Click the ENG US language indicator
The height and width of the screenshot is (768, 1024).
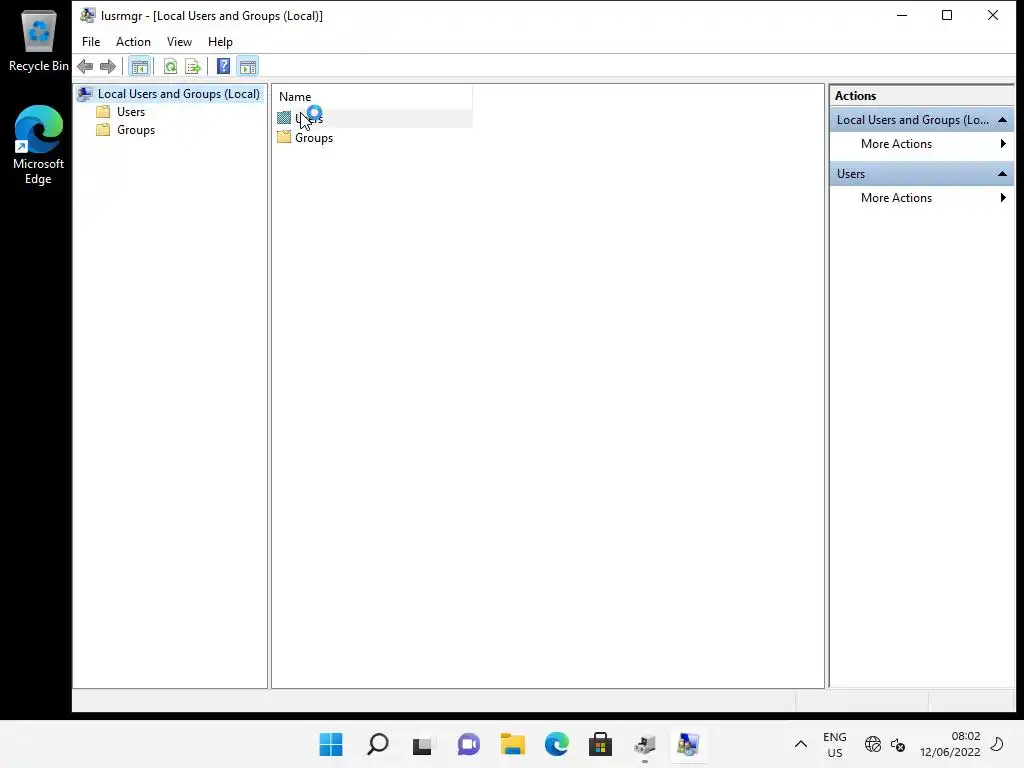835,744
